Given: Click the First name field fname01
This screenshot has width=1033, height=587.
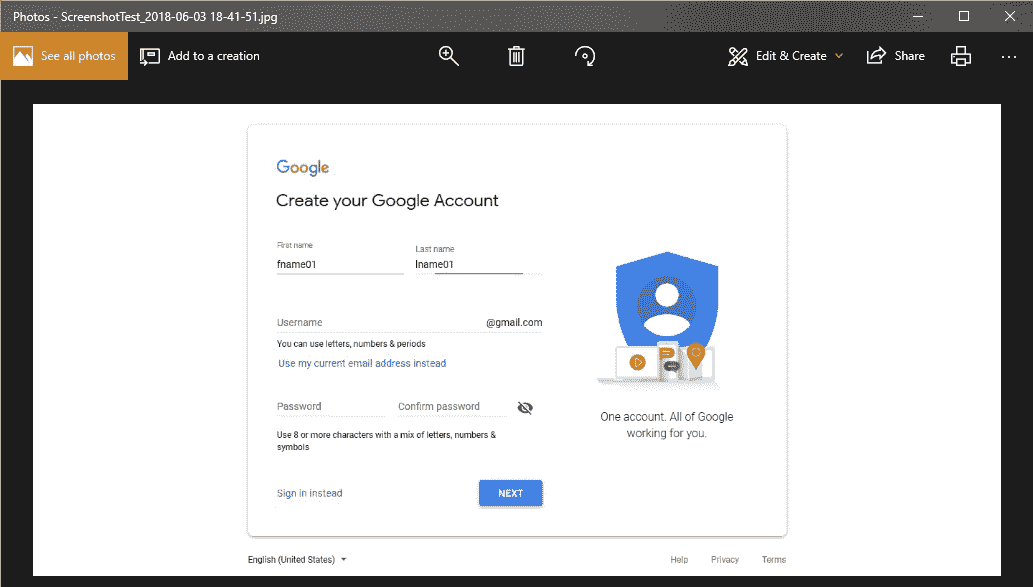Looking at the screenshot, I should pos(340,264).
